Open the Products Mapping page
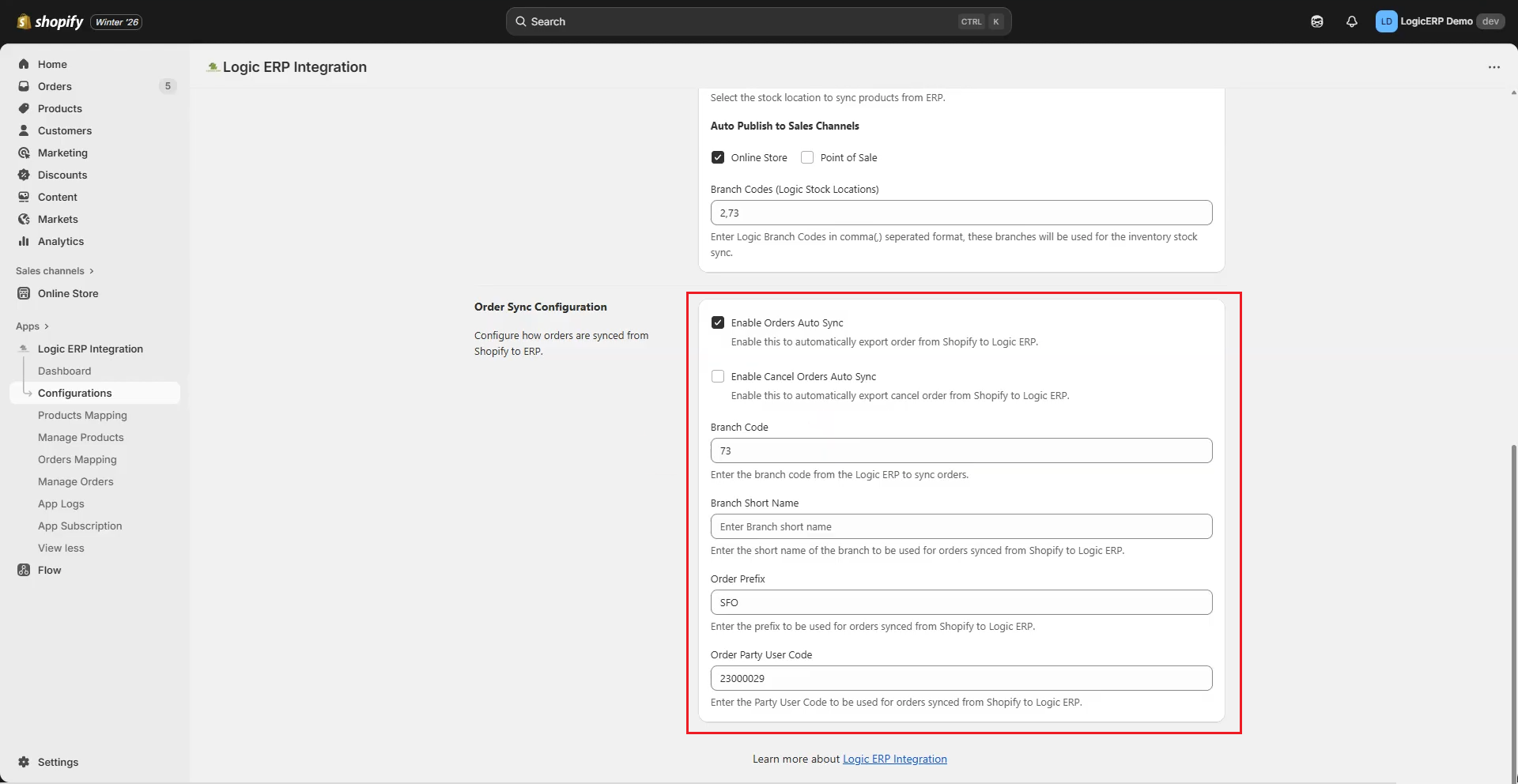The height and width of the screenshot is (784, 1518). [x=82, y=415]
